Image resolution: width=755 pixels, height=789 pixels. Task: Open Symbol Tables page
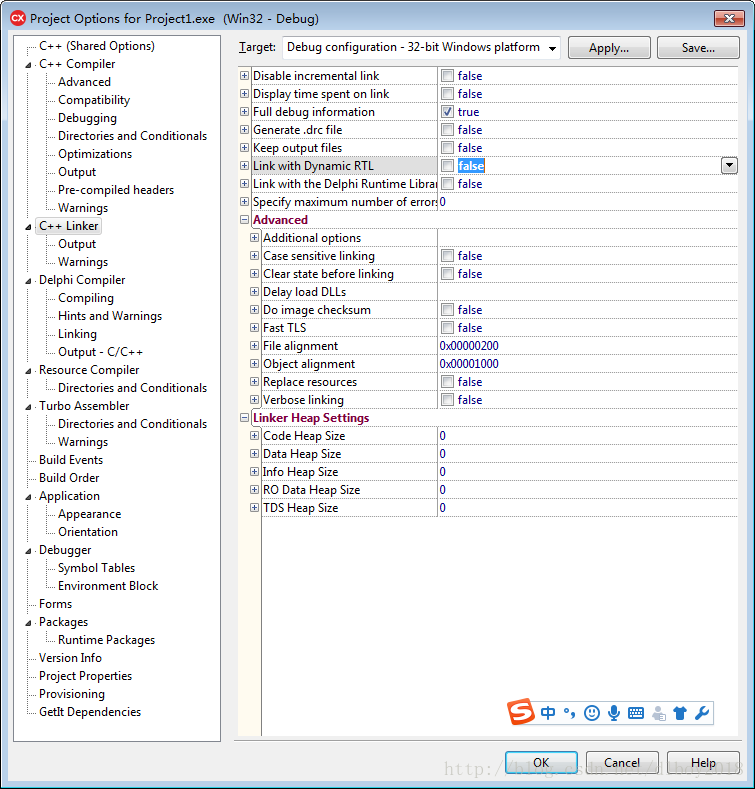click(x=96, y=568)
